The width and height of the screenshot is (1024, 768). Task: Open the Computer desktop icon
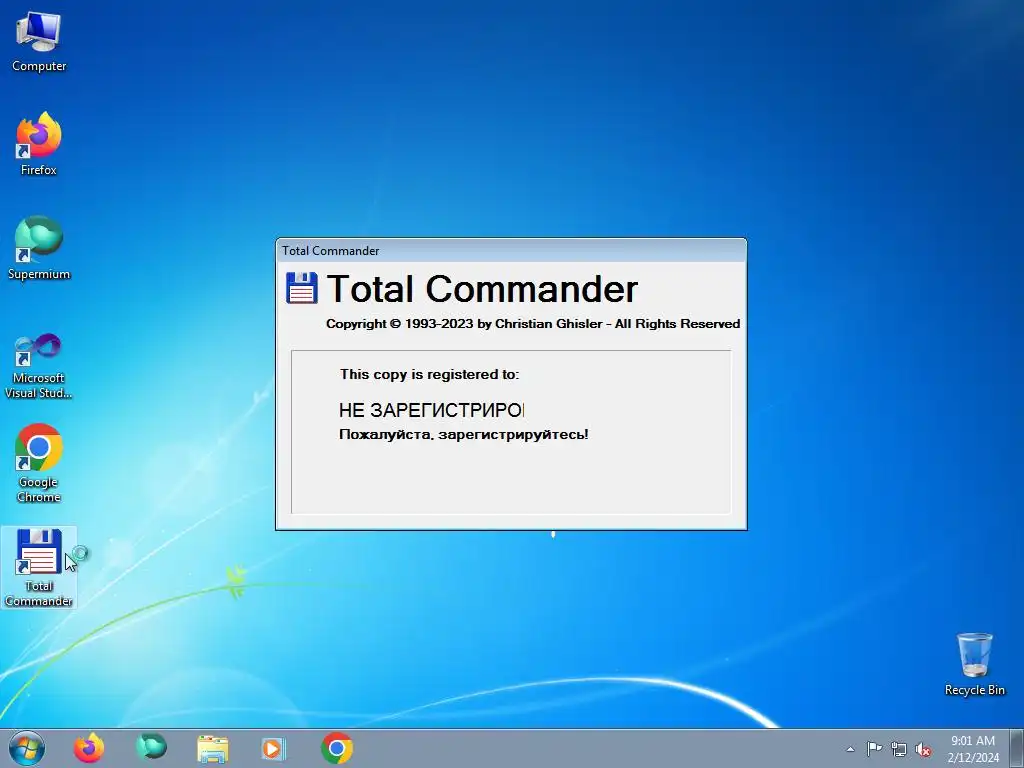pyautogui.click(x=39, y=40)
